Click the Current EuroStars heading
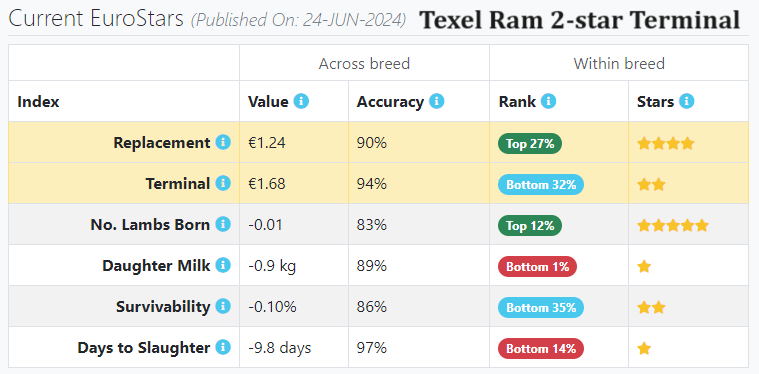 [x=96, y=19]
